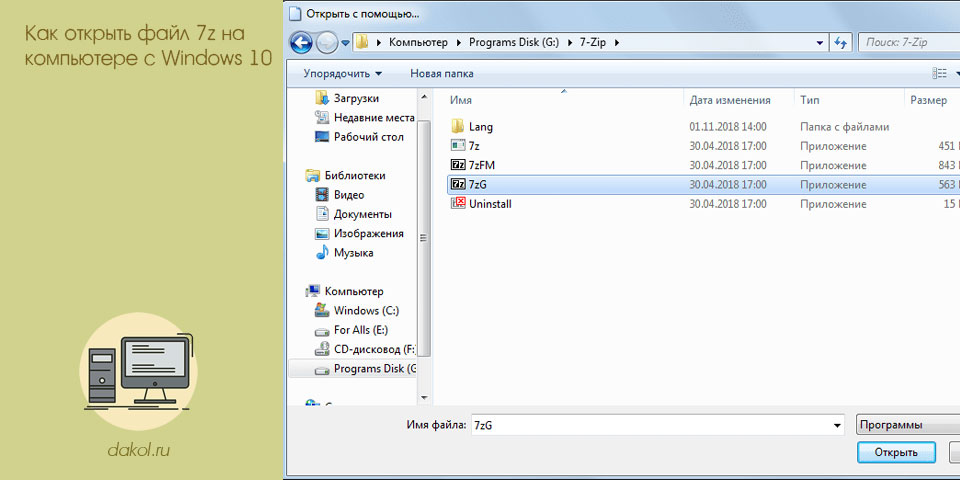Image resolution: width=960 pixels, height=480 pixels.
Task: Expand the Имя файла dropdown arrow
Action: pyautogui.click(x=838, y=426)
